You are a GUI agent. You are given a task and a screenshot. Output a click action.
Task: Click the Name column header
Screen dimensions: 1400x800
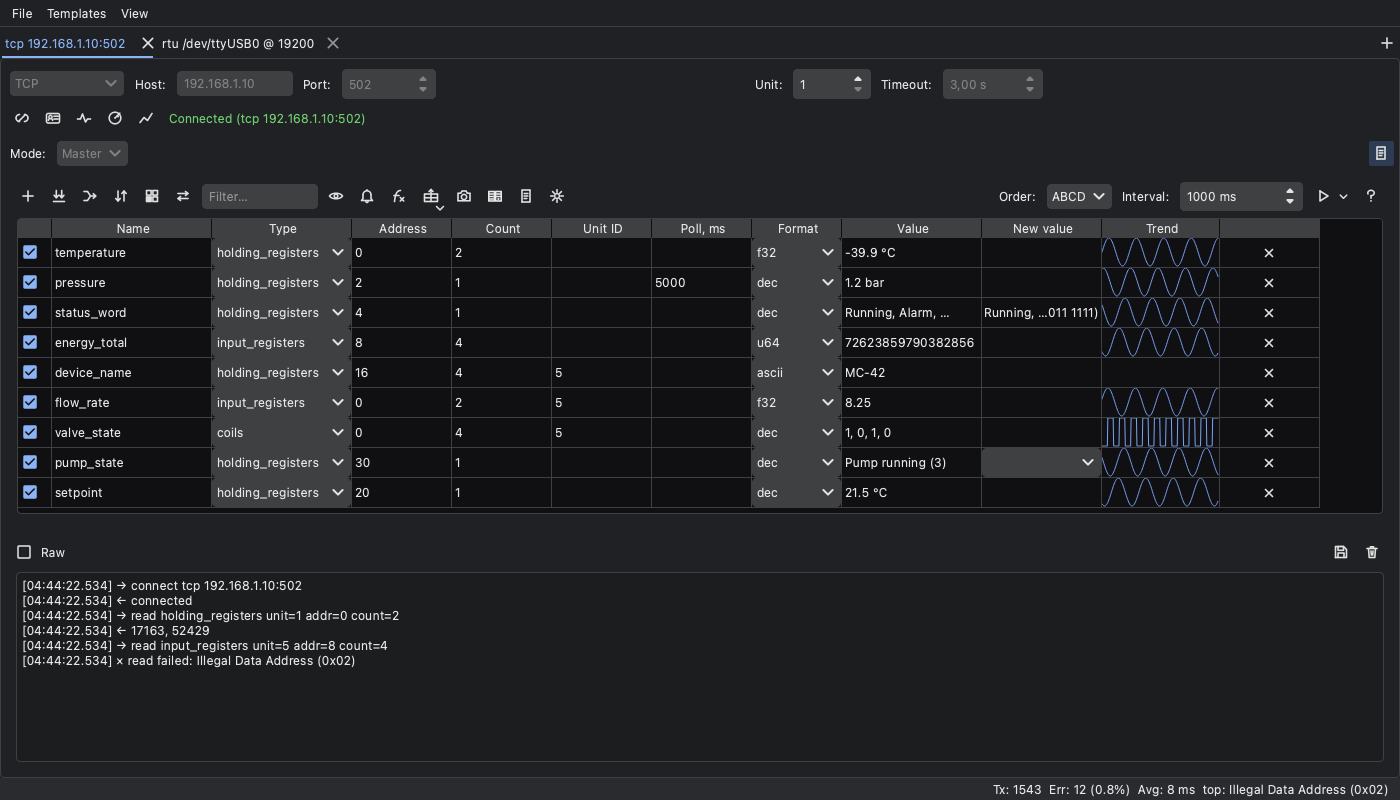coord(132,228)
